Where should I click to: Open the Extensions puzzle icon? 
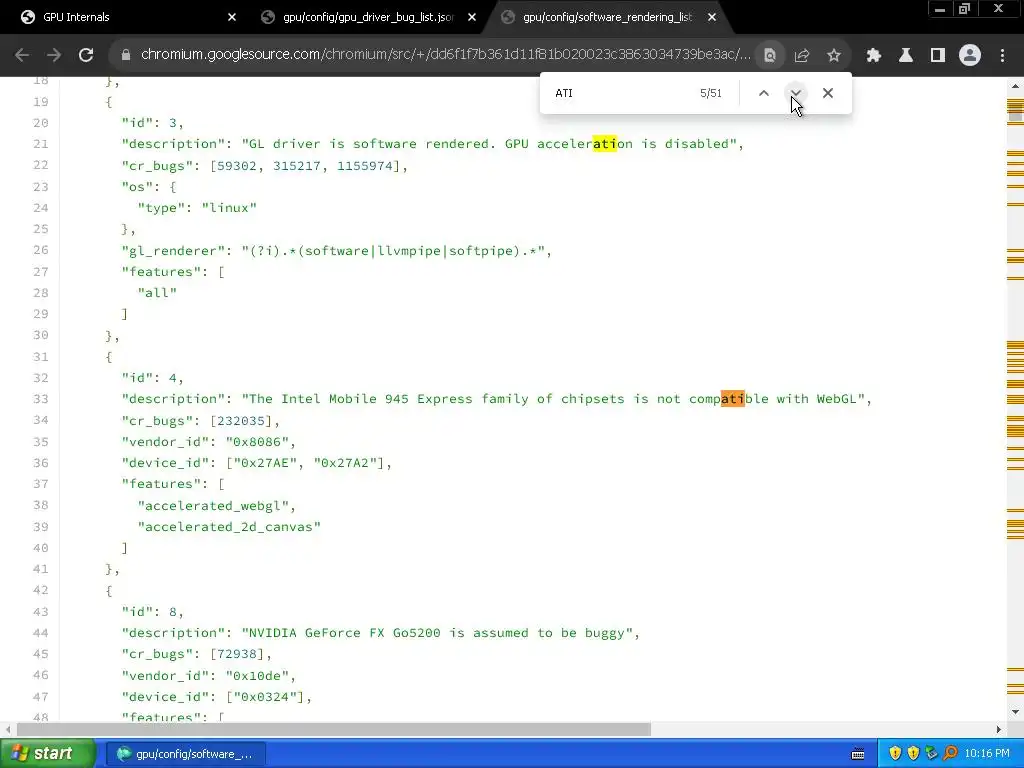(x=874, y=56)
